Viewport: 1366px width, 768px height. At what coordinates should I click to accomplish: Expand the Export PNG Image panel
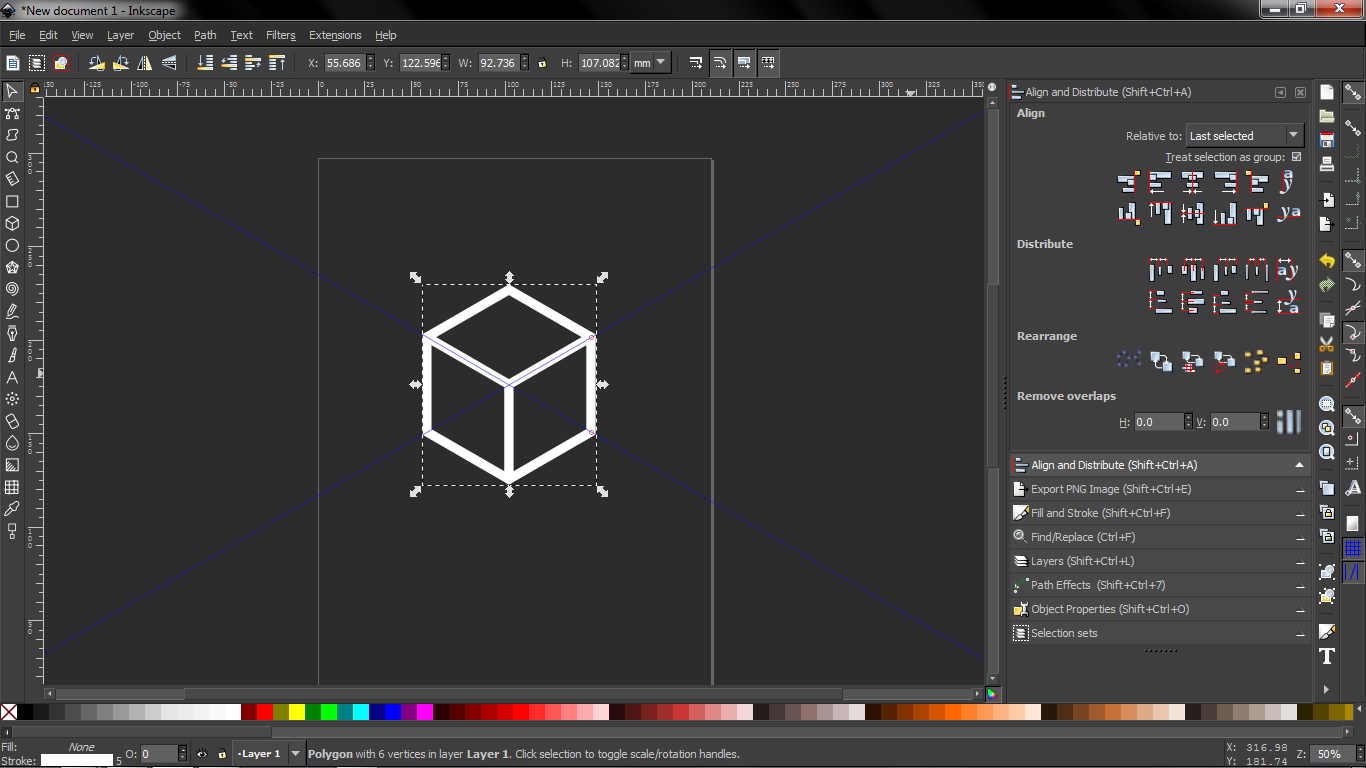[x=1160, y=489]
